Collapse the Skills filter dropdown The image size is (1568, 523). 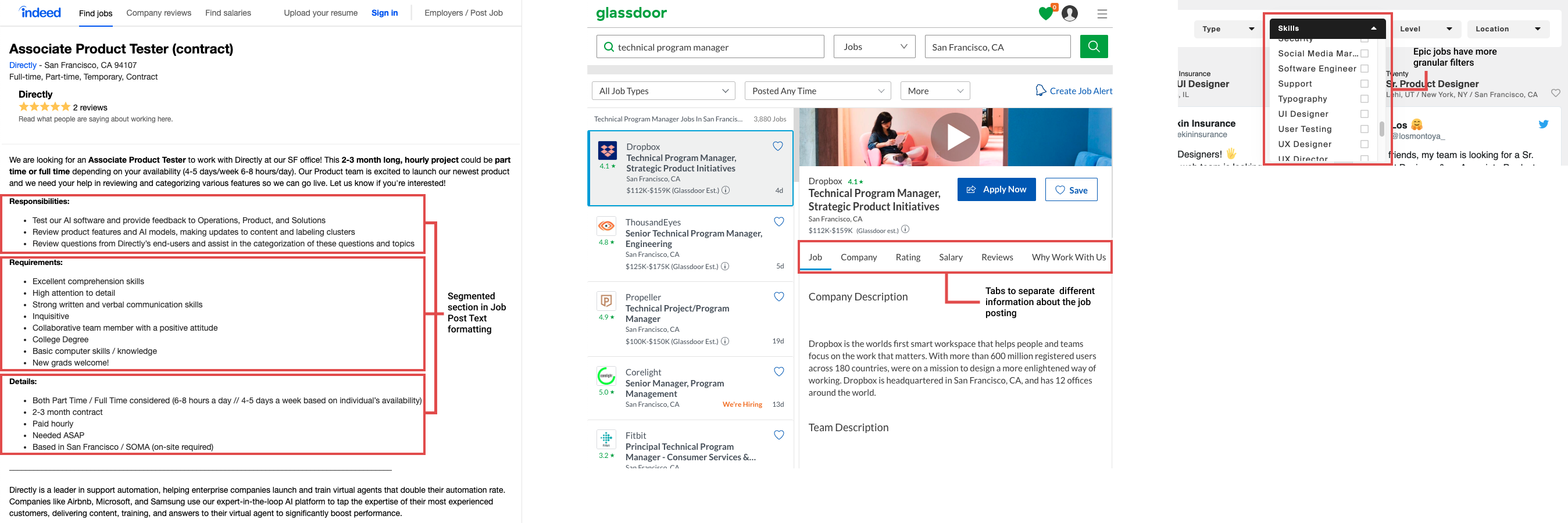point(1327,28)
